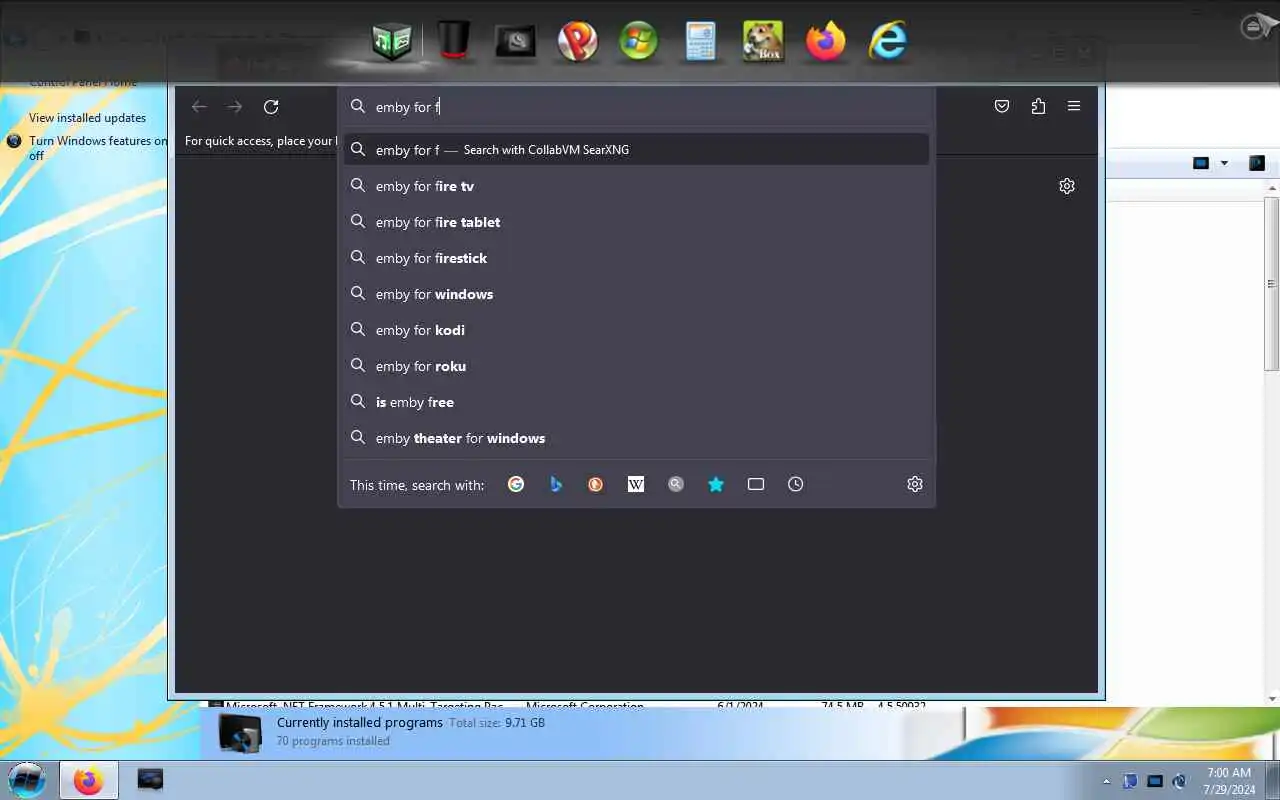Screen dimensions: 1280x800
Task: Expand view options dropdown arrow in Programs window
Action: point(1224,163)
